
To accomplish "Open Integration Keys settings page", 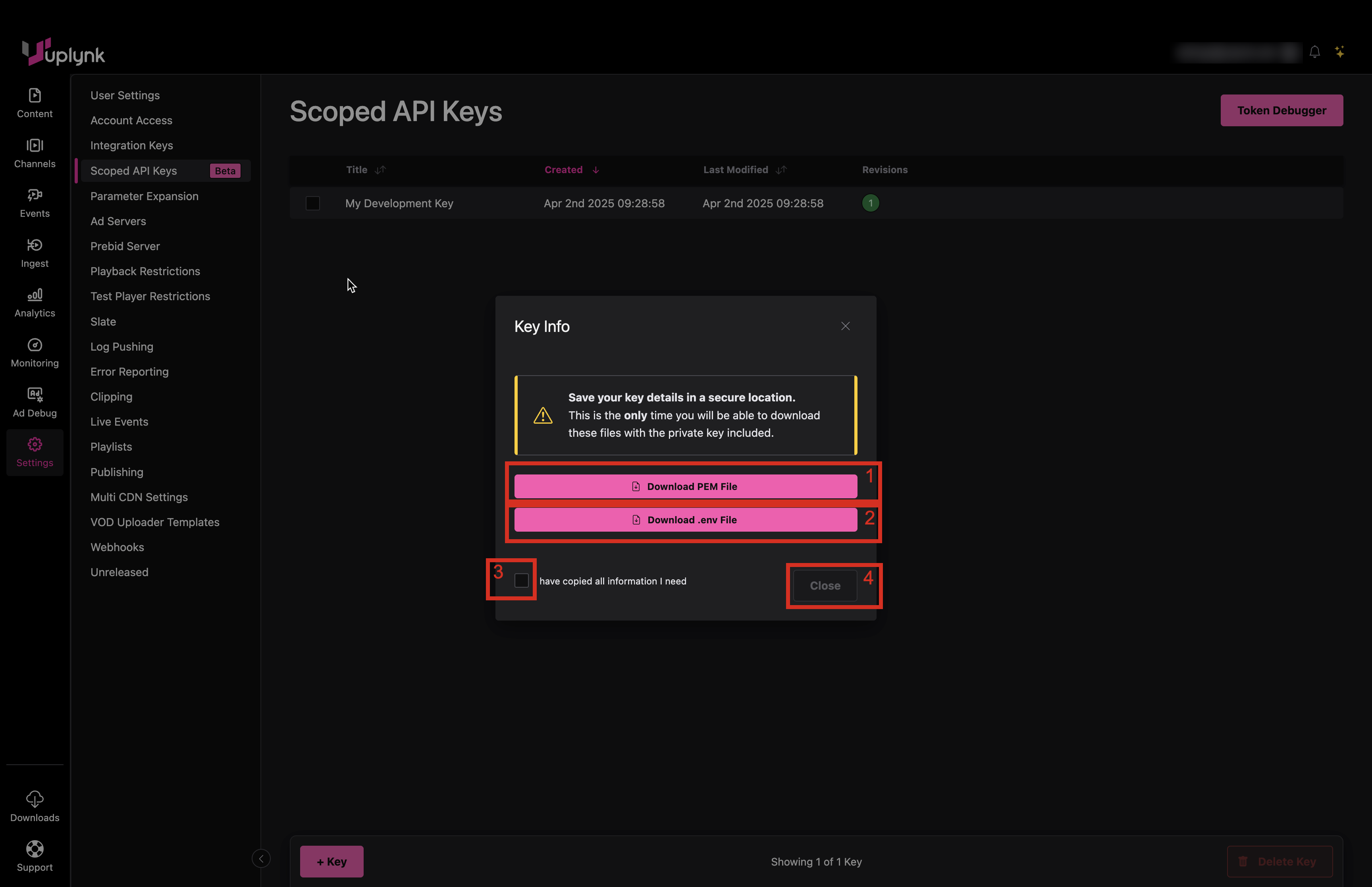I will click(131, 145).
